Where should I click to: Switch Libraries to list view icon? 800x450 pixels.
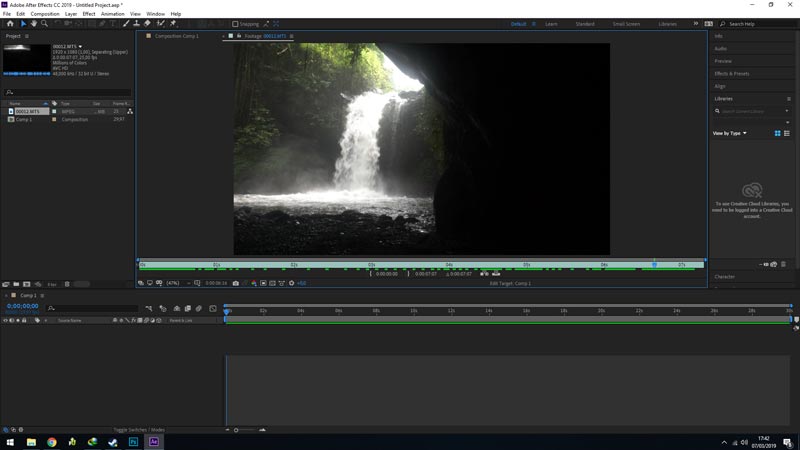(787, 133)
